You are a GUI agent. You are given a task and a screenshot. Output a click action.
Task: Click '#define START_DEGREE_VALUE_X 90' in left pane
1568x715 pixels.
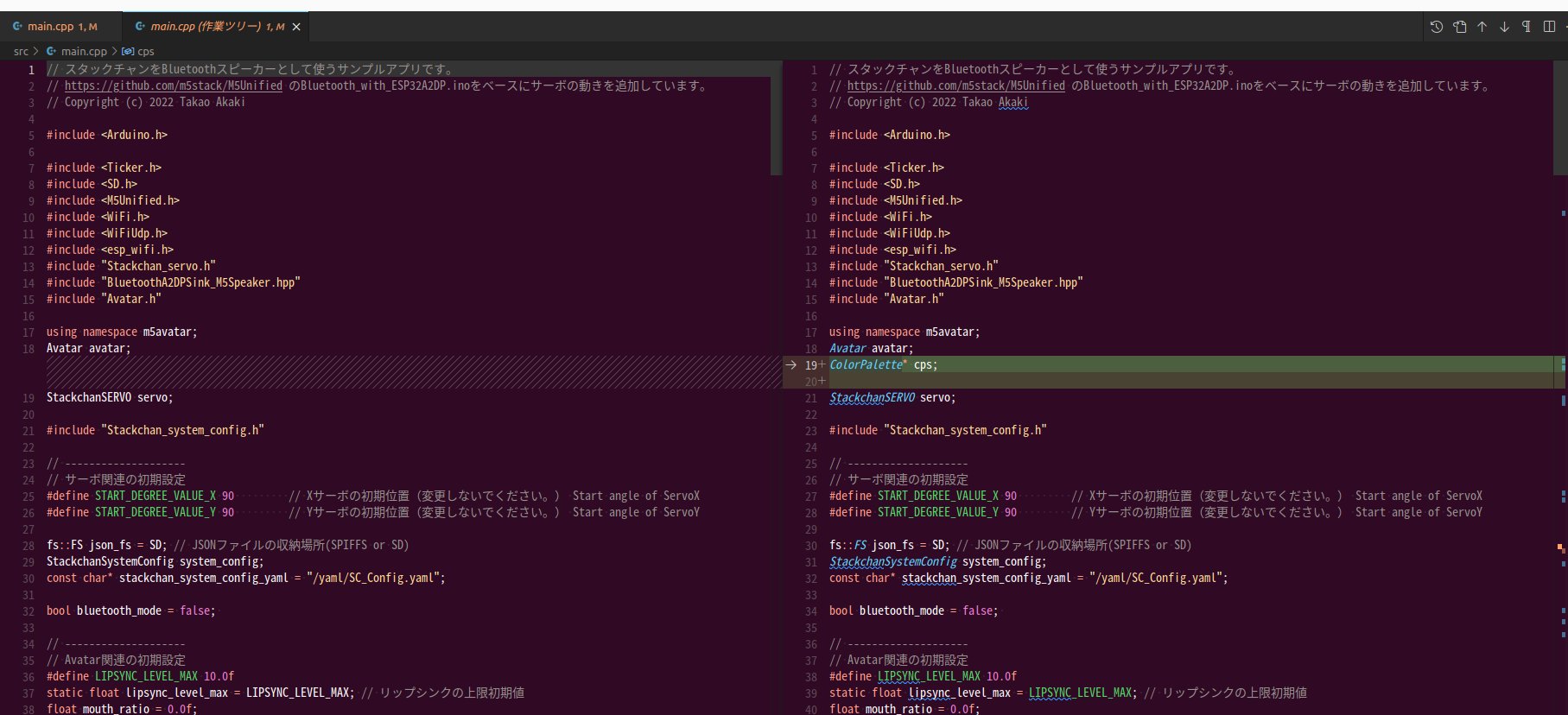tap(140, 496)
